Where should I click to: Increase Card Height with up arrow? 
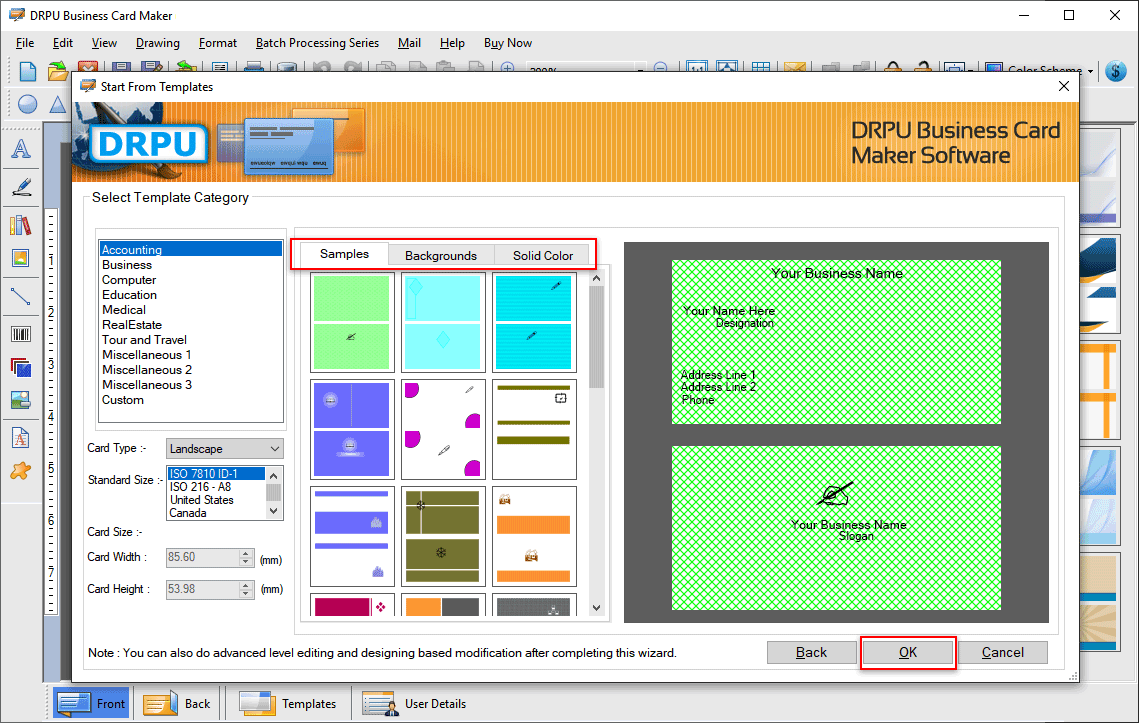point(246,585)
